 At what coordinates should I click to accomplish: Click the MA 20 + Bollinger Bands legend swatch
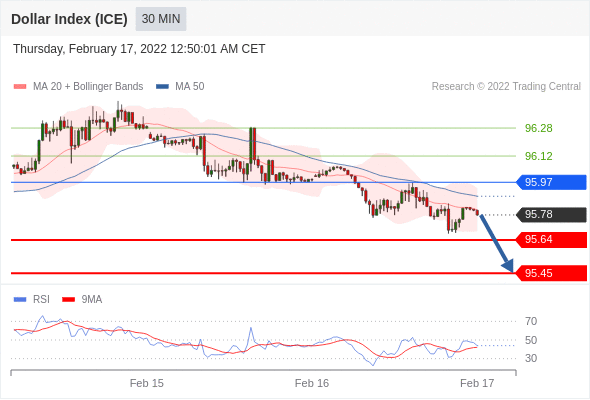[x=20, y=87]
